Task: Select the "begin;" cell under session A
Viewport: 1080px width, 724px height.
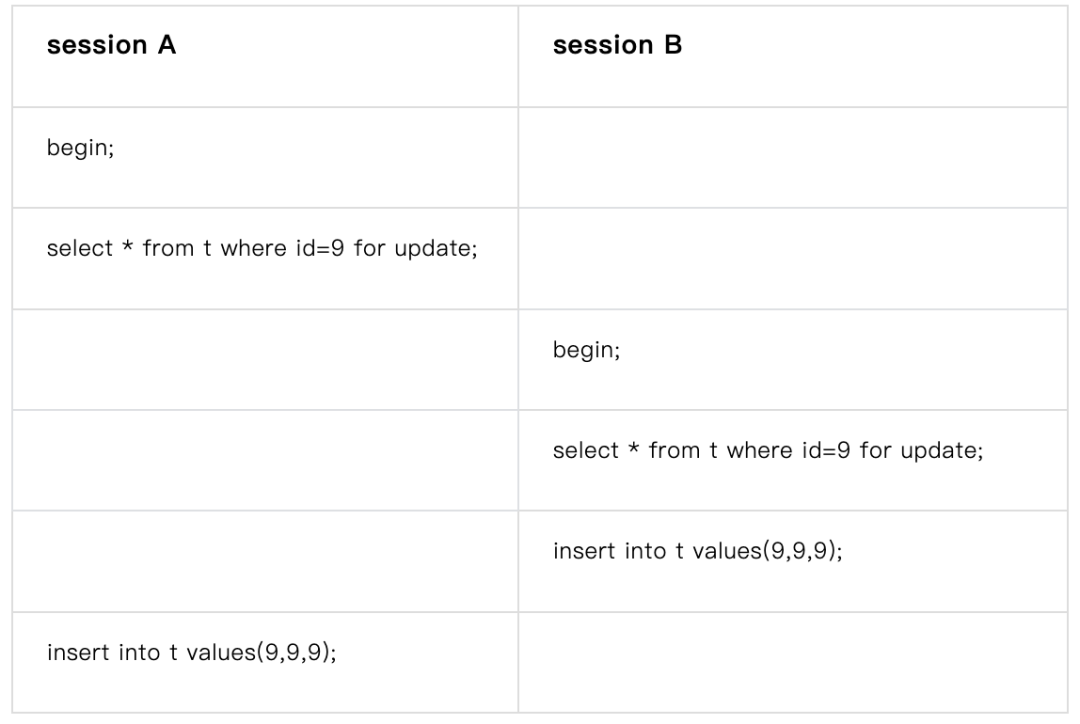Action: (x=80, y=153)
